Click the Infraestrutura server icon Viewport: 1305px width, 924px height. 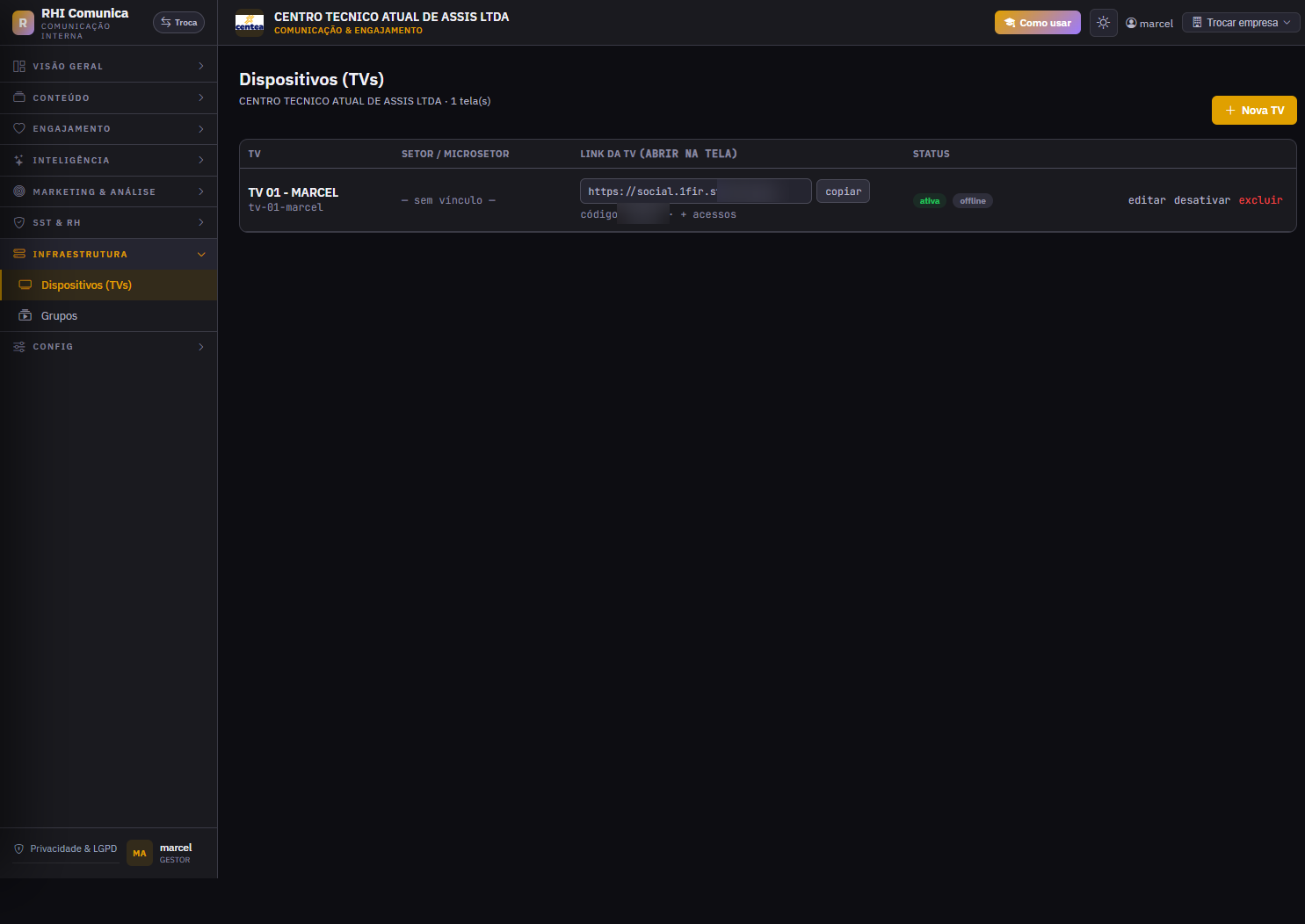click(19, 254)
